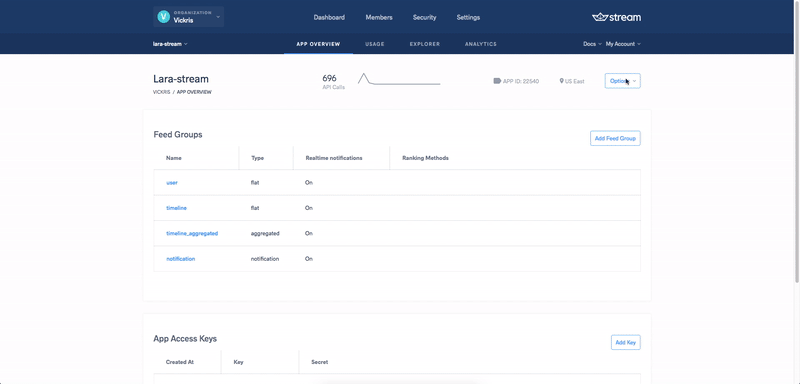The image size is (800, 384).
Task: Open the Members page
Action: click(x=379, y=17)
